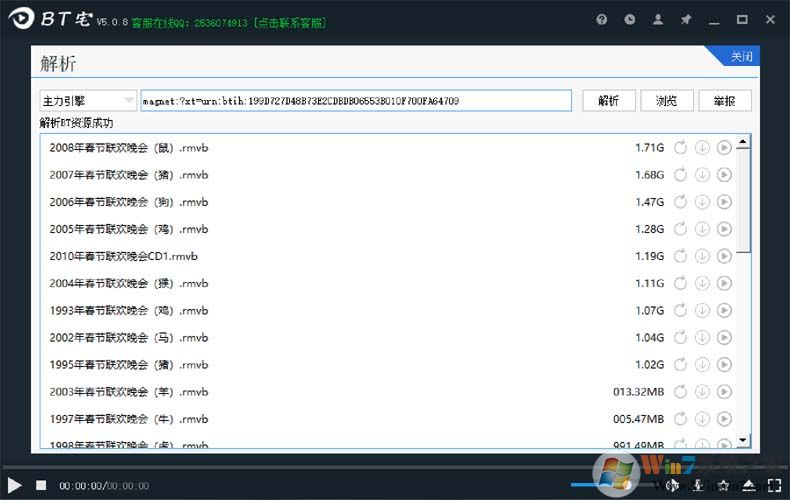Download the 2004年春节联欢晚会 (猴) file
This screenshot has height=500, width=790.
[702, 284]
